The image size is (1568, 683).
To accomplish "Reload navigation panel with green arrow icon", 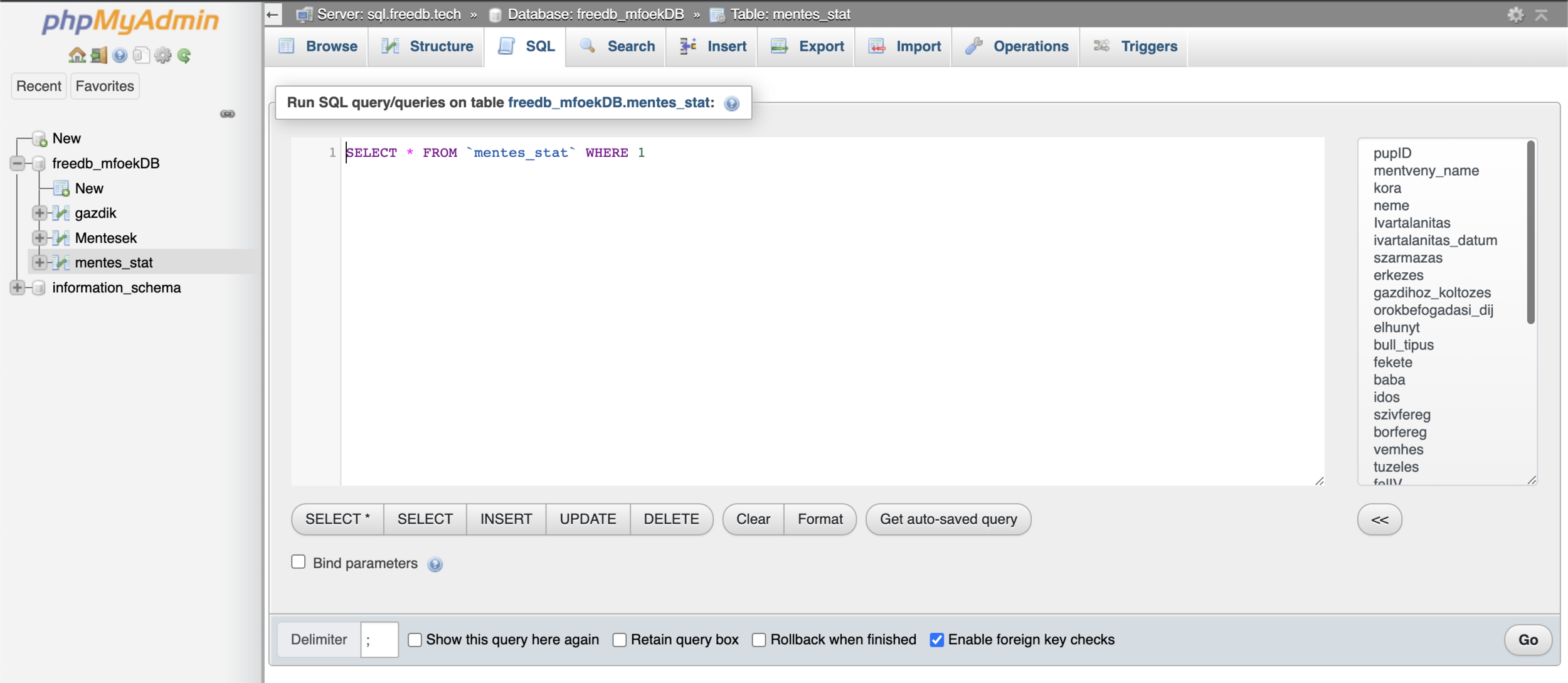I will (x=184, y=55).
